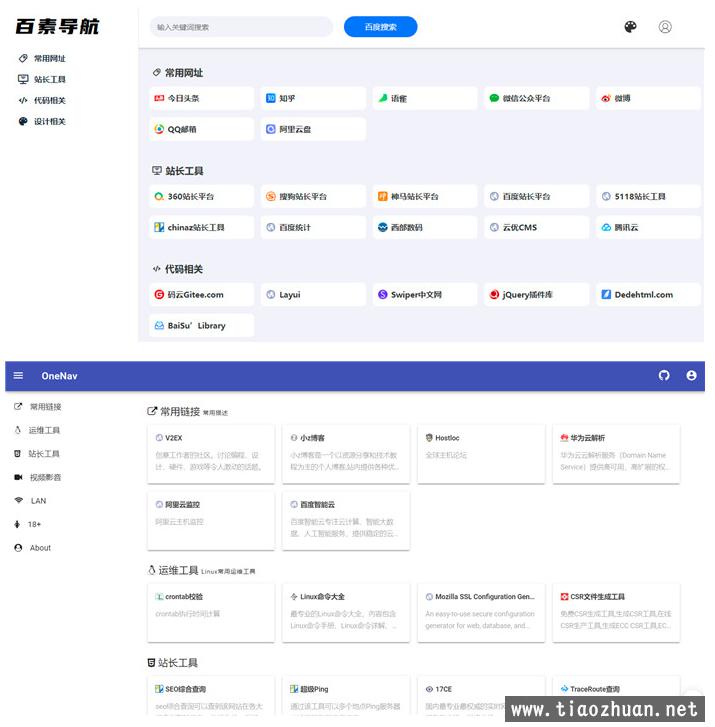Open the 微信公众平台 site card
Viewport: 715px width, 727px height.
537,98
